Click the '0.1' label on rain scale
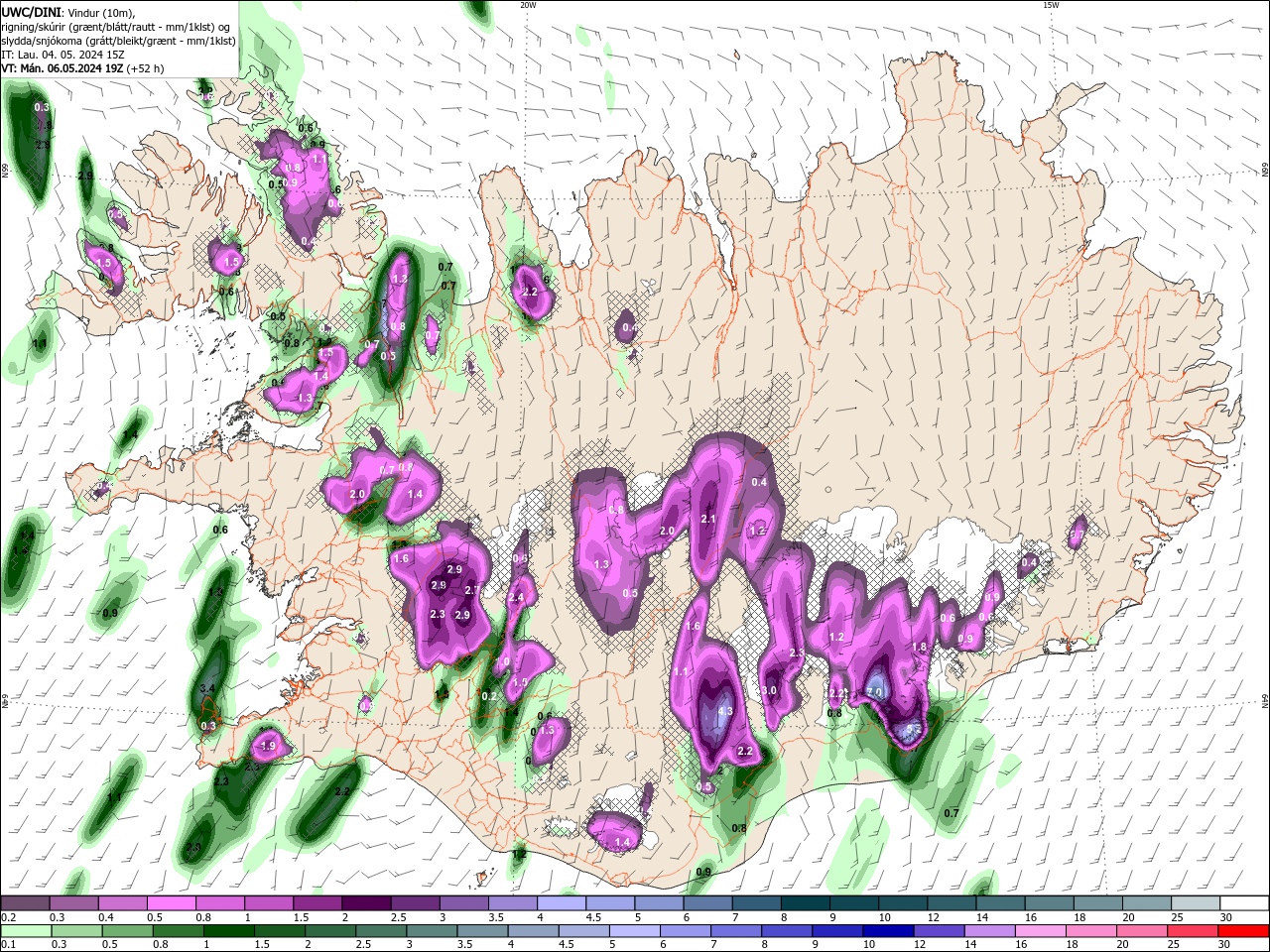 click(7, 945)
